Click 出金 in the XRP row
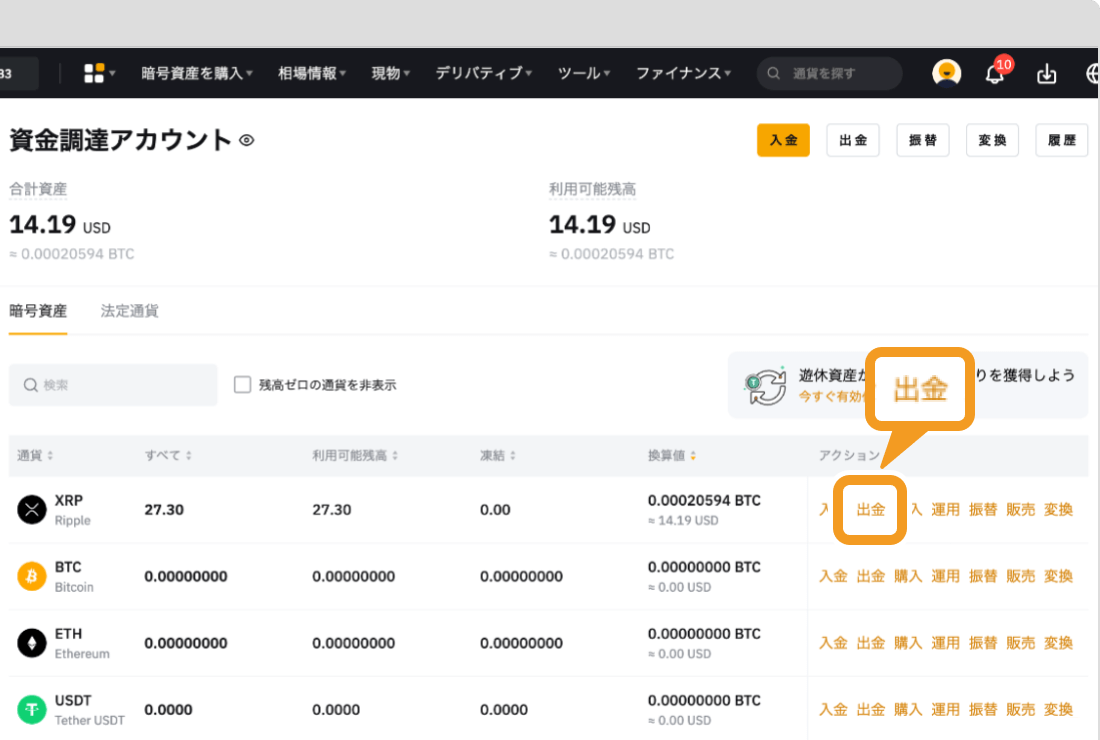 pos(871,510)
